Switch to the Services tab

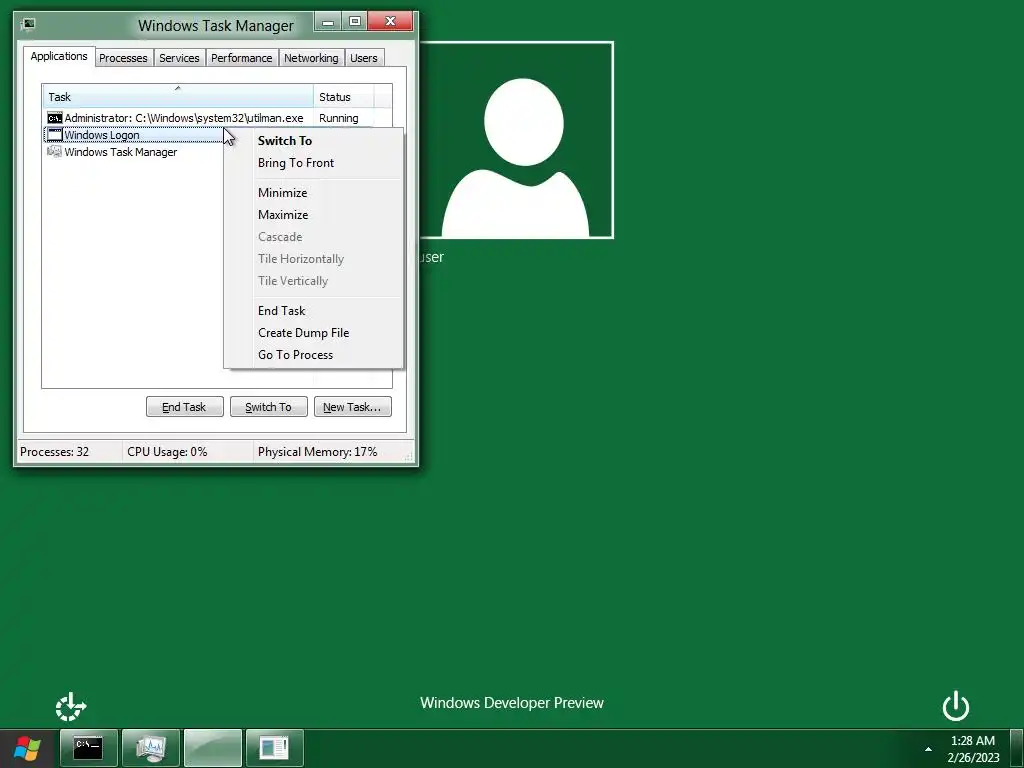[180, 58]
